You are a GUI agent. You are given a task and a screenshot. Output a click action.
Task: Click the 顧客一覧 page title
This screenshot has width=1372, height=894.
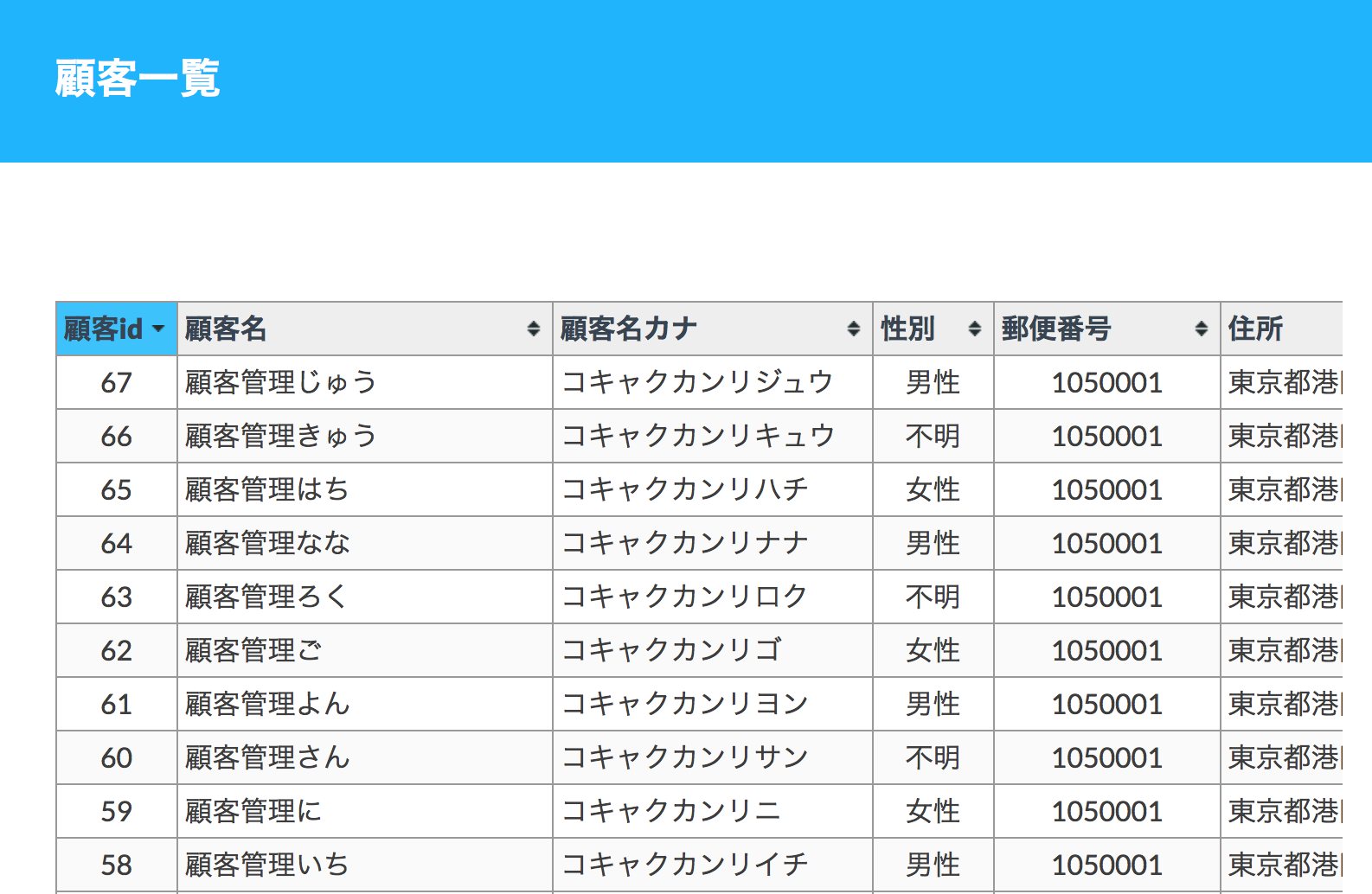click(x=138, y=79)
